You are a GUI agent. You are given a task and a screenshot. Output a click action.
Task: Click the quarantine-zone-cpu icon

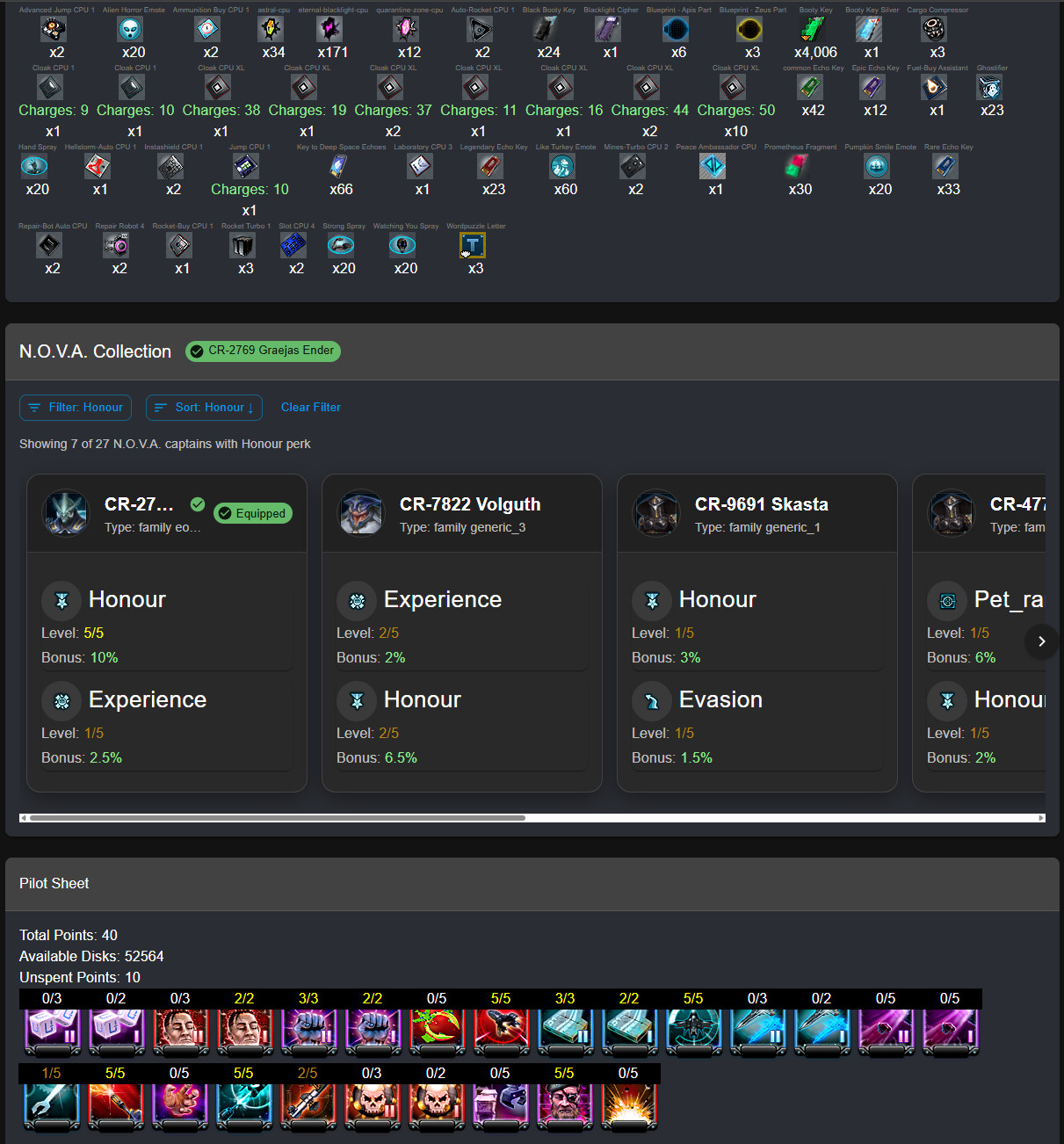[x=406, y=30]
